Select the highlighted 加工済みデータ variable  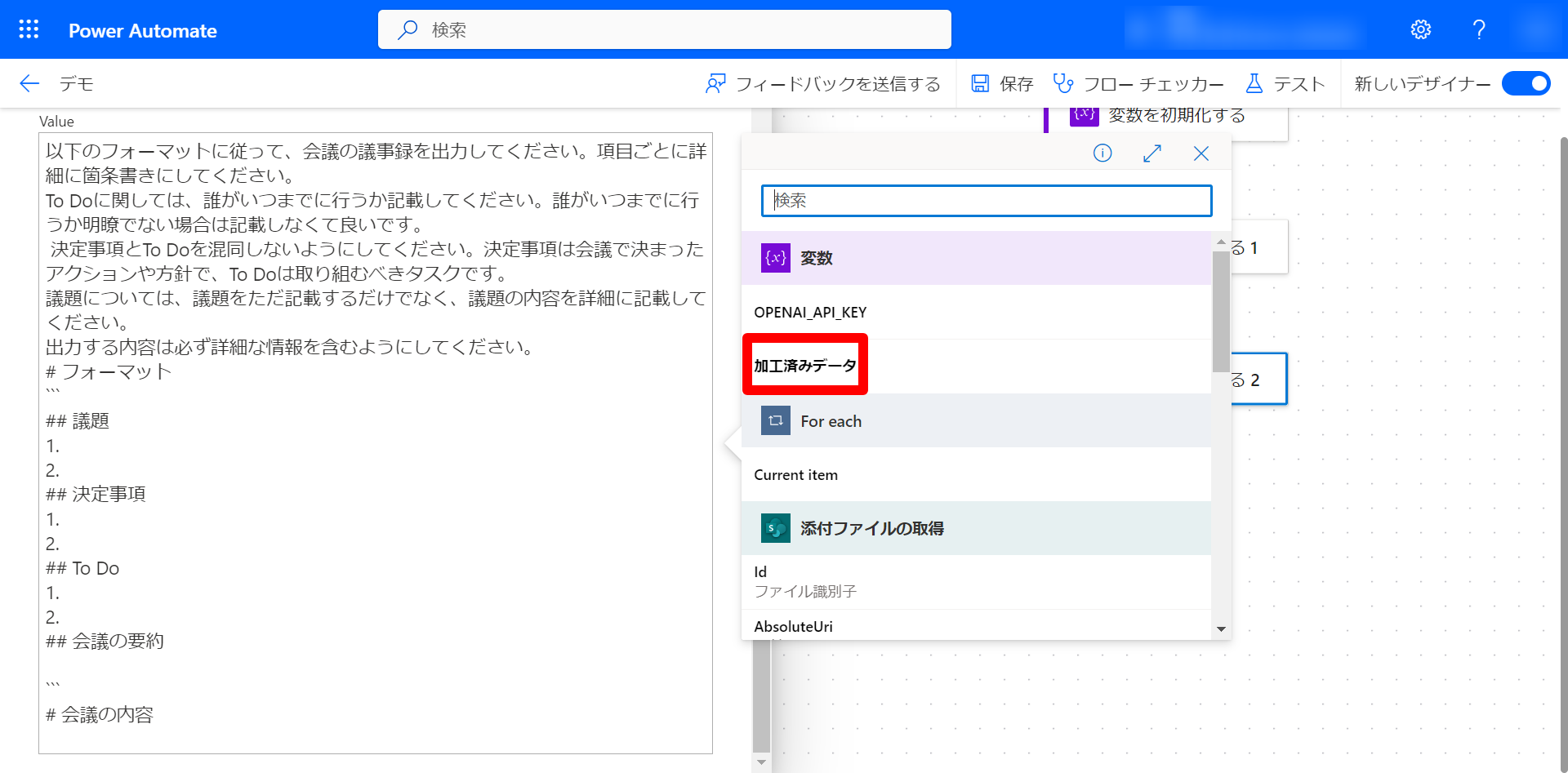[x=804, y=364]
